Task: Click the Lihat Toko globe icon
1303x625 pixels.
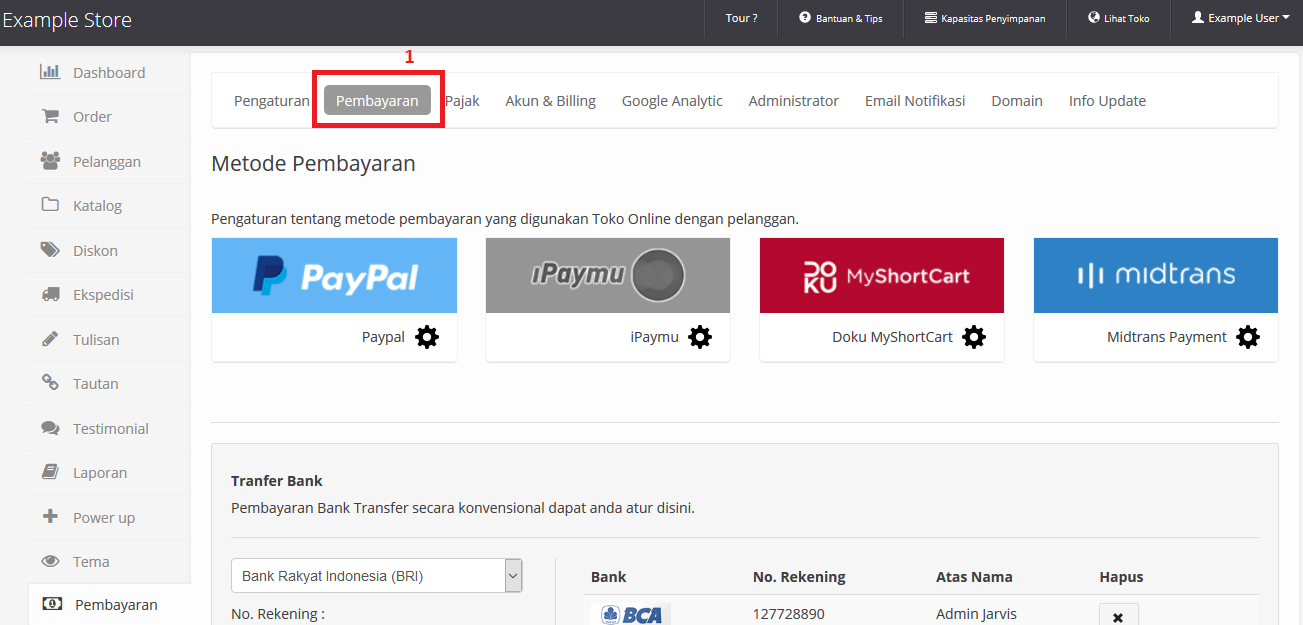Action: click(1094, 18)
